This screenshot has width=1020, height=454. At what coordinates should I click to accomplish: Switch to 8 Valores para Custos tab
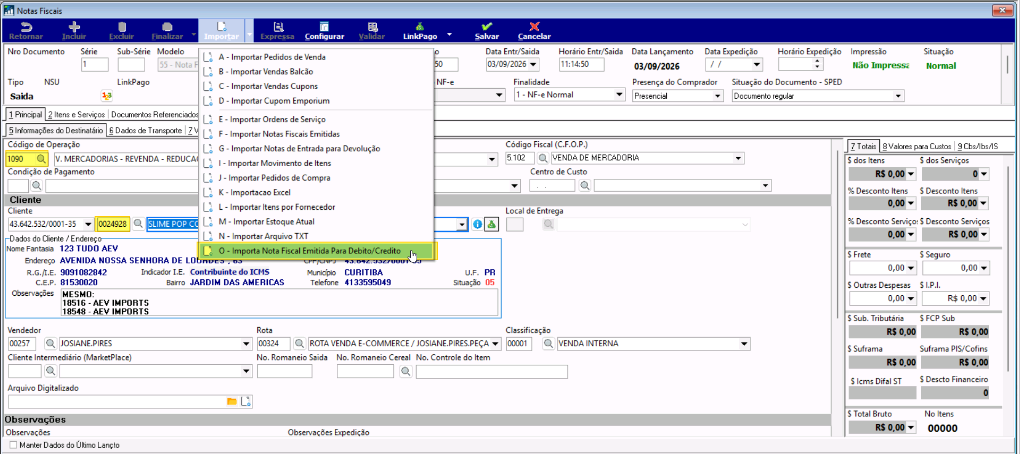click(x=917, y=146)
